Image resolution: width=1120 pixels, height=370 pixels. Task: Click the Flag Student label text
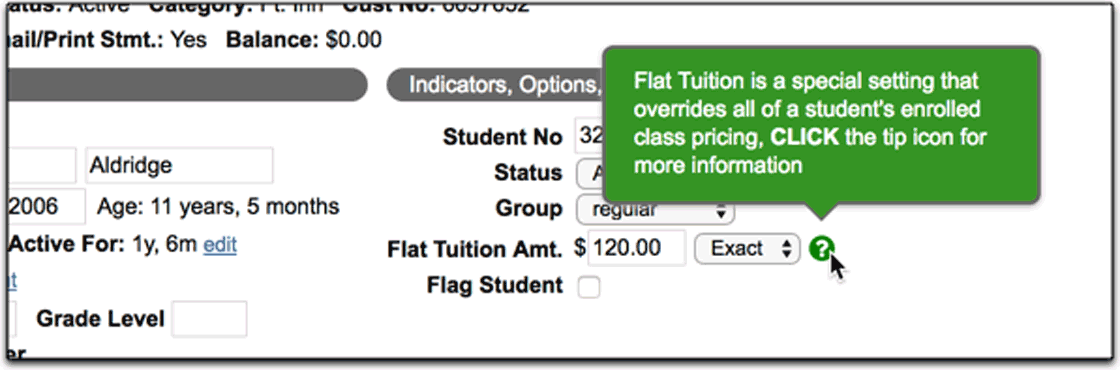[495, 285]
